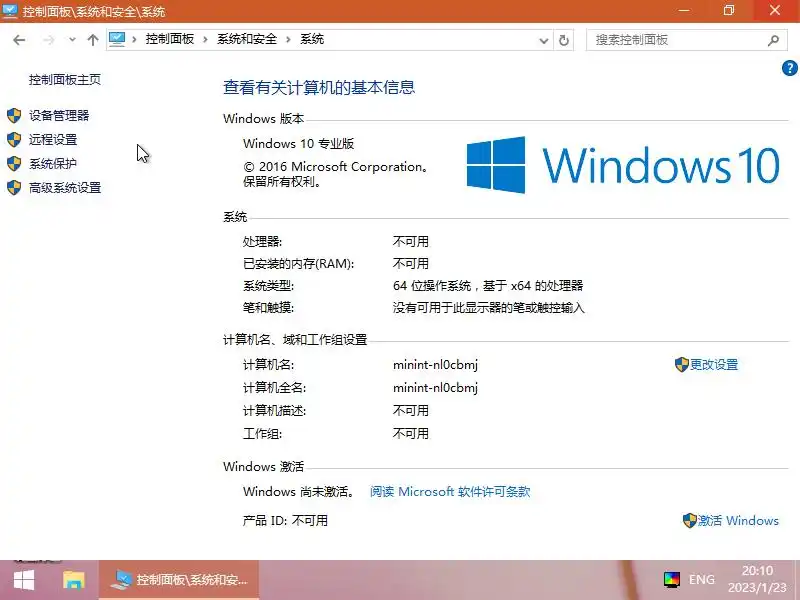Click the title bar window icon
This screenshot has height=600, width=800.
[10, 11]
